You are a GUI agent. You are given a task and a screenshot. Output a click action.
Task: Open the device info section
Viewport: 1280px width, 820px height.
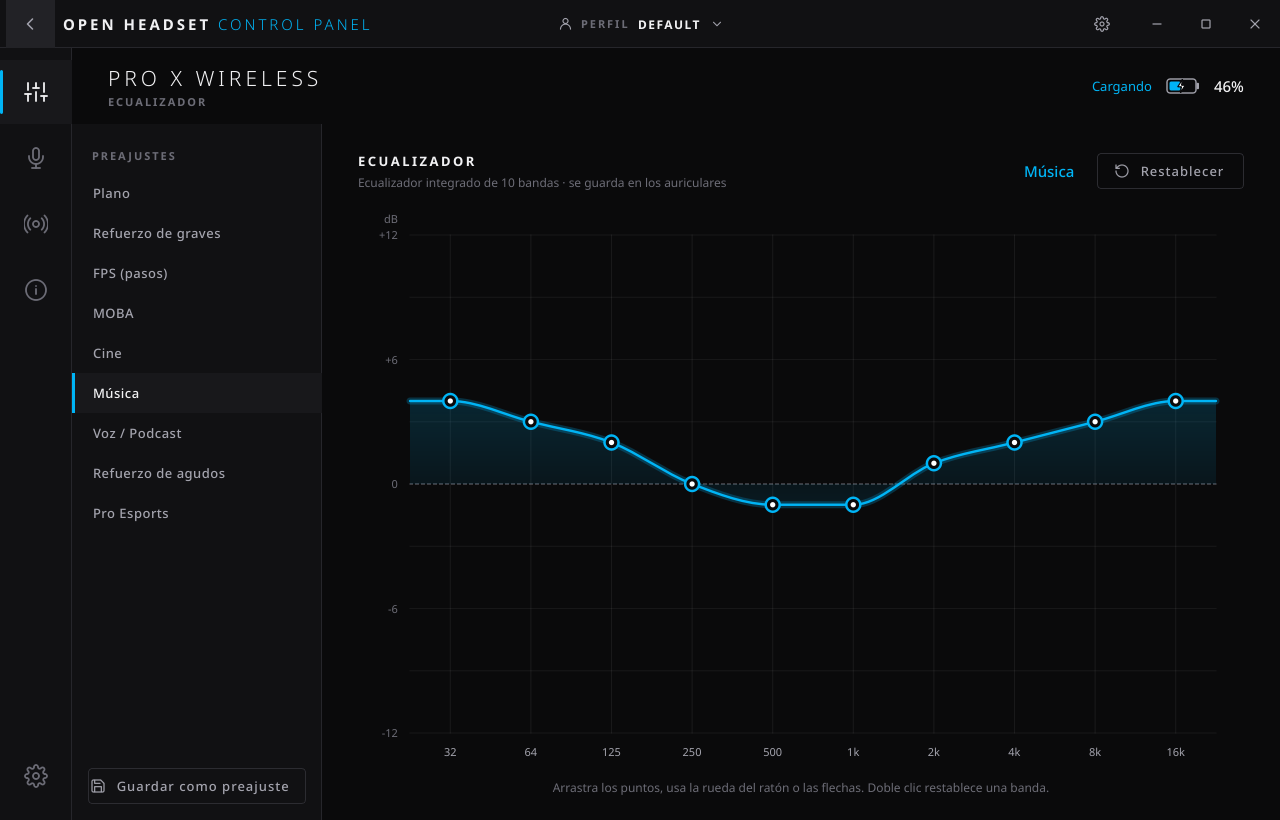tap(36, 290)
